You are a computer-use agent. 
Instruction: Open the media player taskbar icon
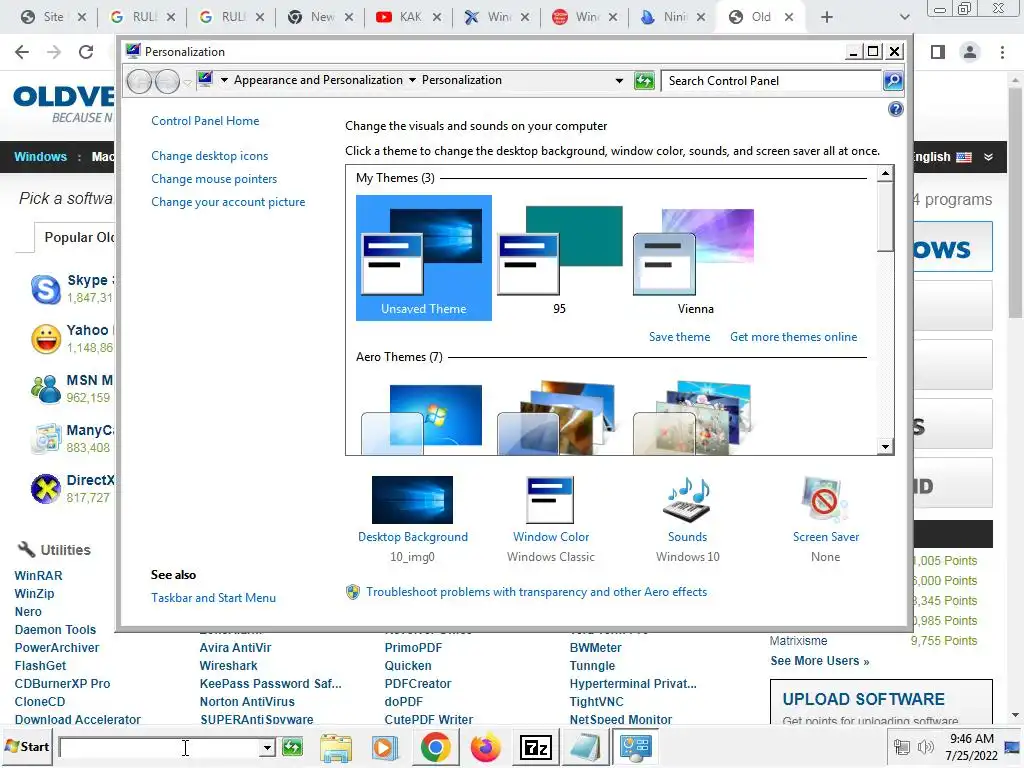click(385, 747)
